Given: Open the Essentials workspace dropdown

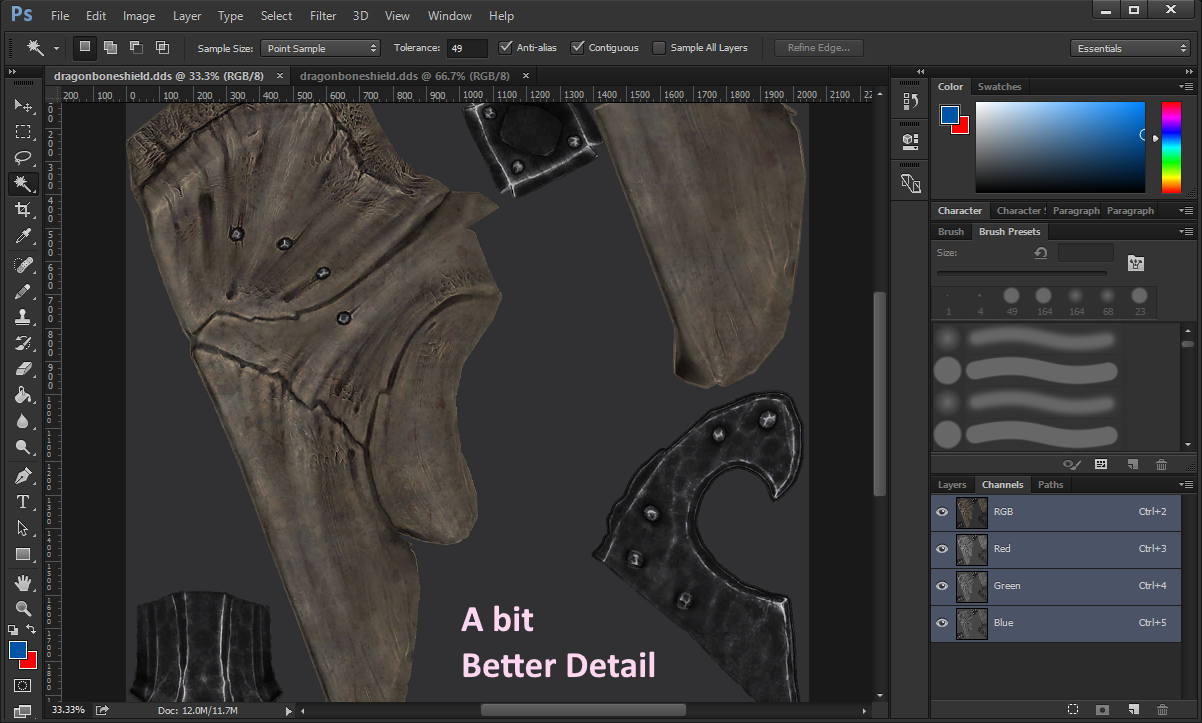Looking at the screenshot, I should [1129, 48].
